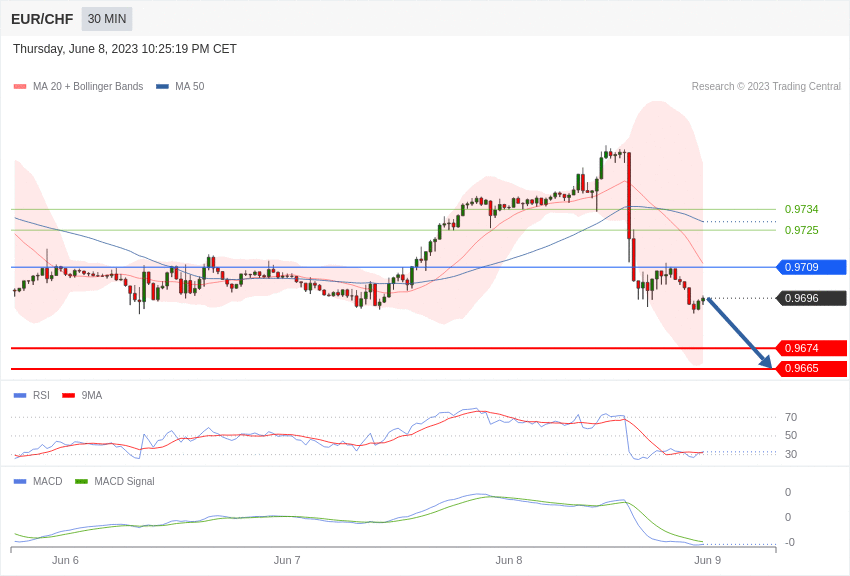
Task: Click the RSI 30 axis level label
Action: click(791, 454)
